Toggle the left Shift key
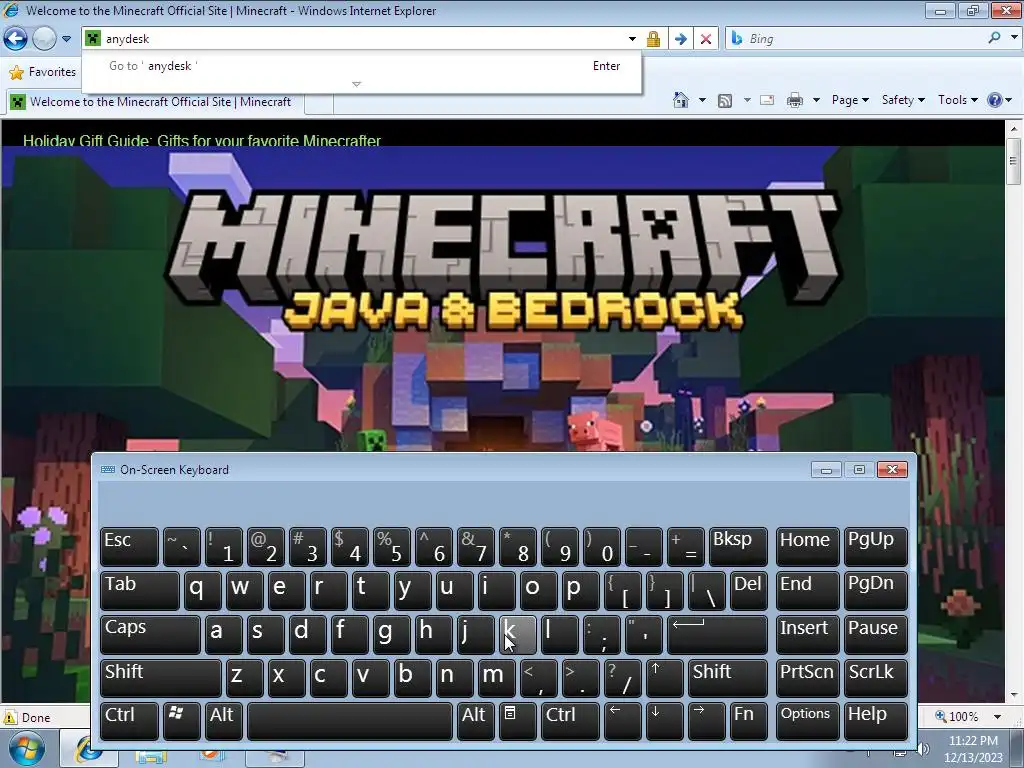Image resolution: width=1024 pixels, height=768 pixels. pos(161,678)
